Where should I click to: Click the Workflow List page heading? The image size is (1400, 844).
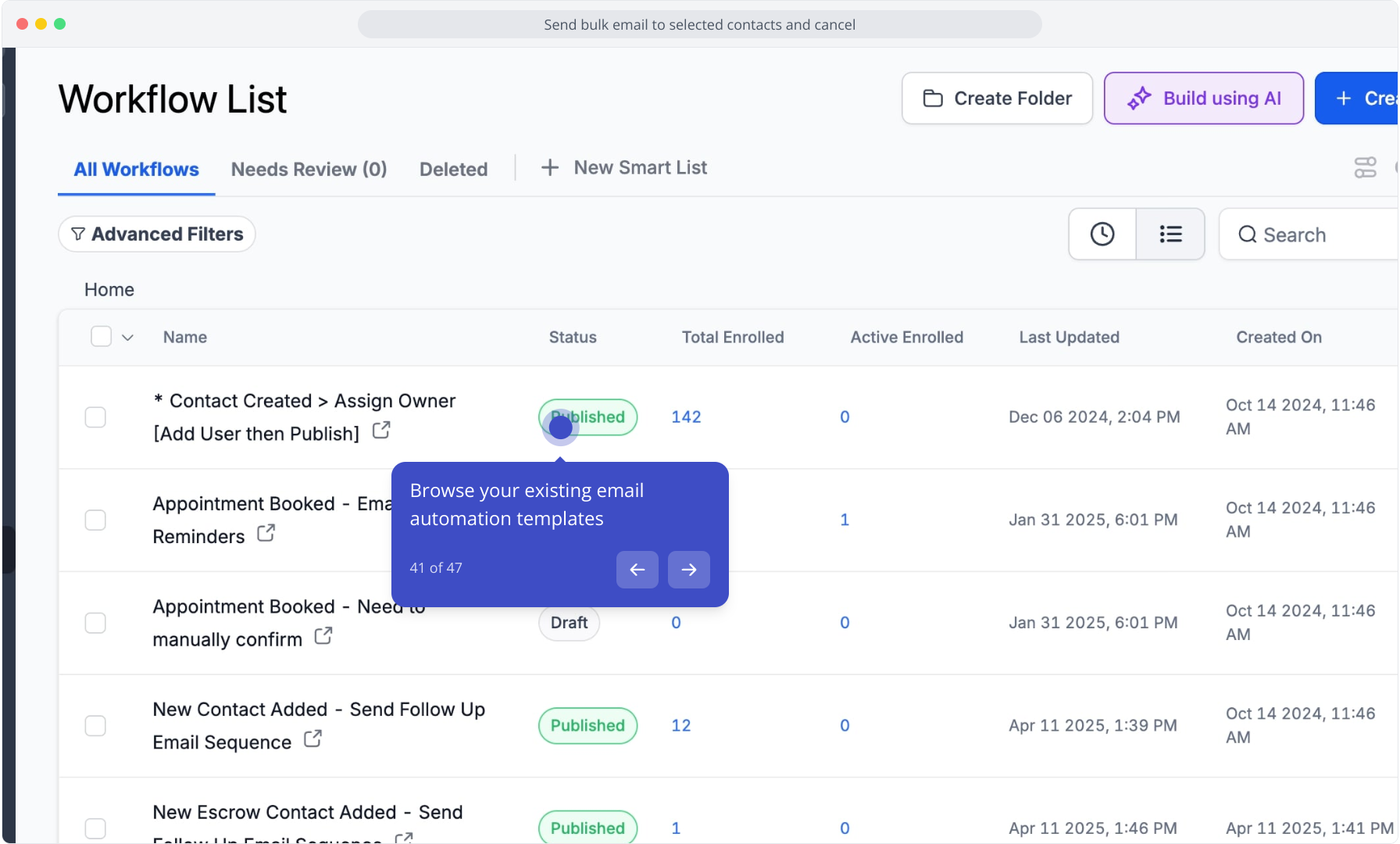(x=173, y=99)
